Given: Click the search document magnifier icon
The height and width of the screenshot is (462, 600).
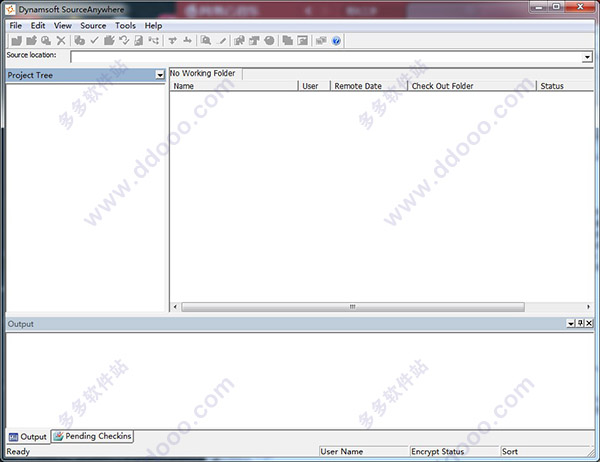Looking at the screenshot, I should [206, 41].
